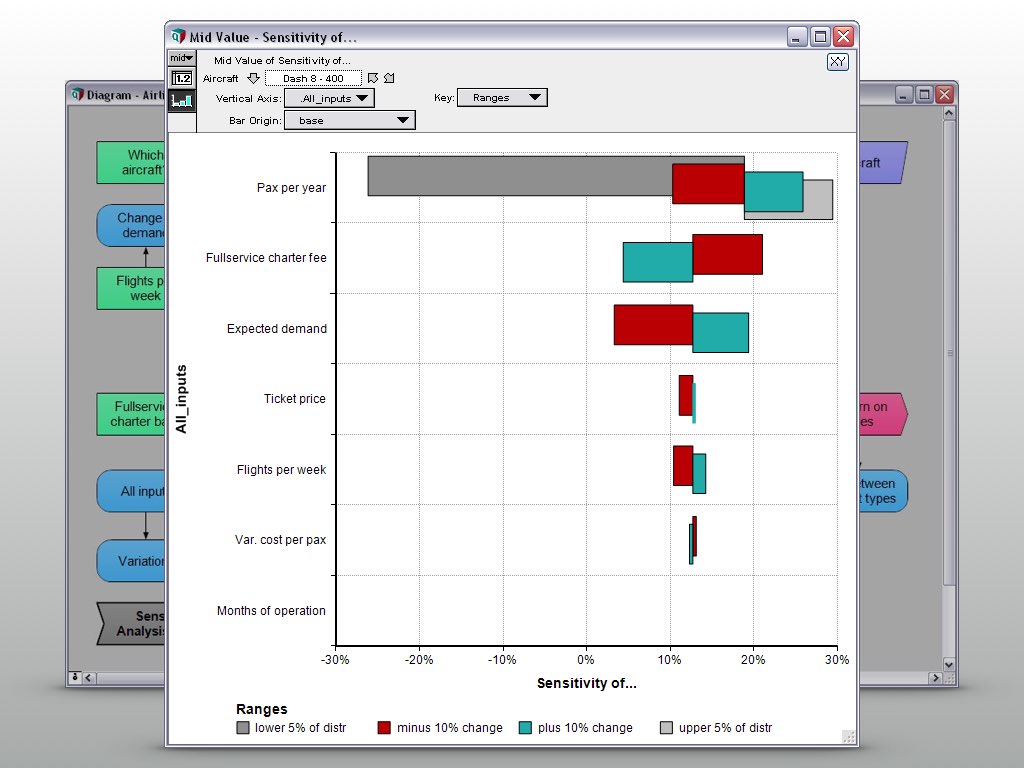Click Analytica icon in Diagram window title
Viewport: 1024px width, 768px height.
click(x=78, y=95)
